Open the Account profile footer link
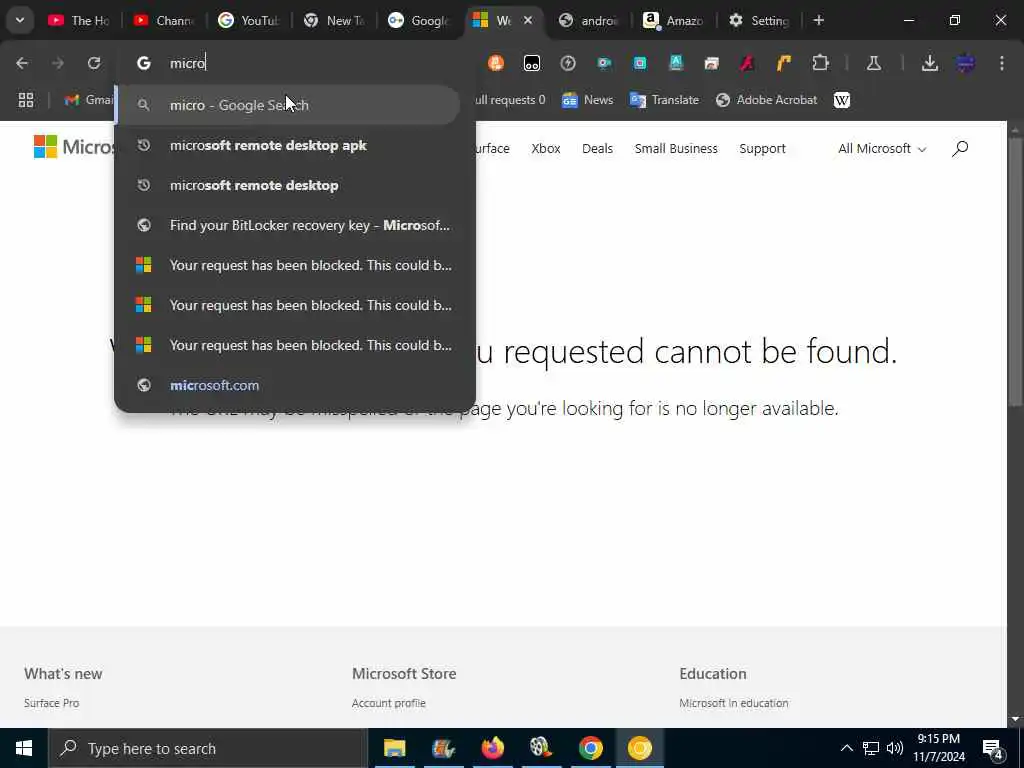The height and width of the screenshot is (768, 1024). tap(389, 703)
